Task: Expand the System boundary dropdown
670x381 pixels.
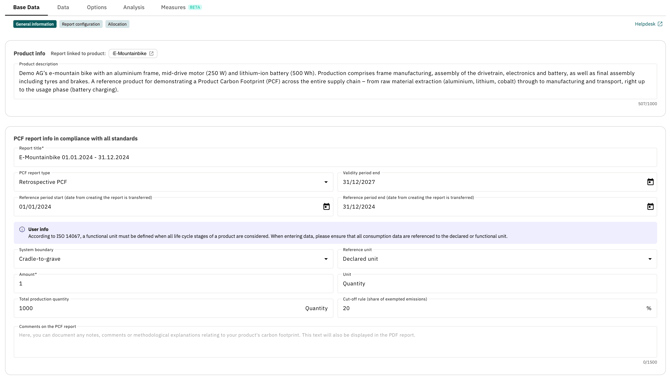Action: (x=326, y=259)
